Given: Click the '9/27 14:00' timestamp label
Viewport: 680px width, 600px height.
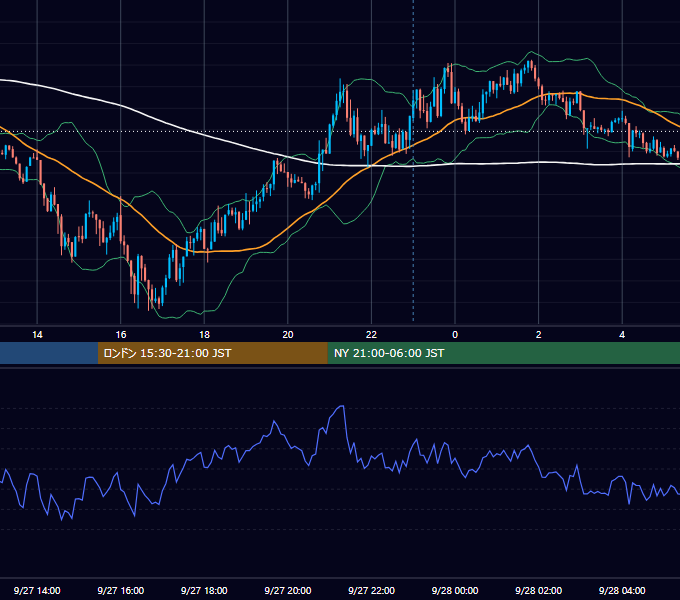Looking at the screenshot, I should (37, 590).
